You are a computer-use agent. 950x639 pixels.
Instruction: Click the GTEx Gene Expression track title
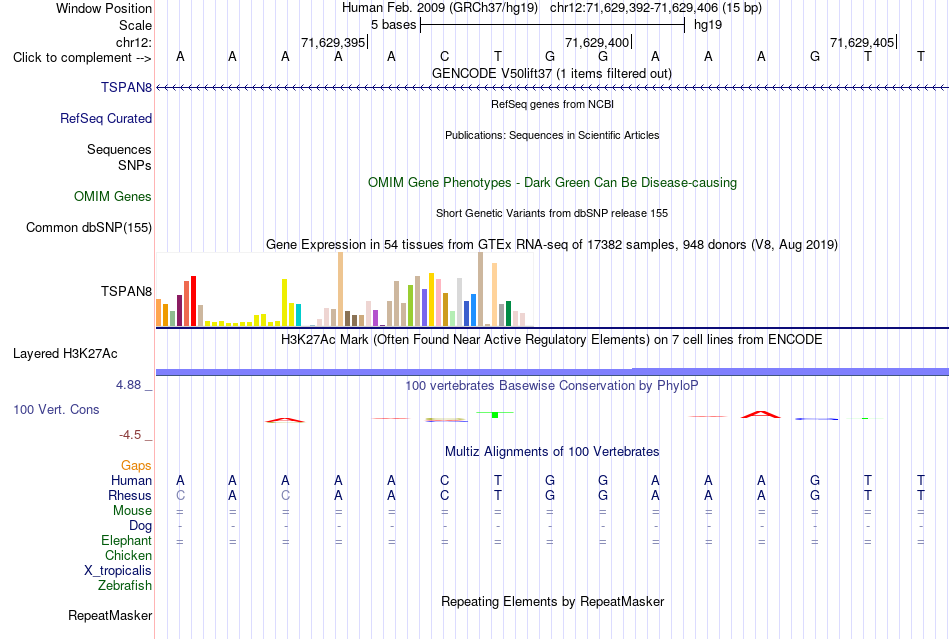552,245
